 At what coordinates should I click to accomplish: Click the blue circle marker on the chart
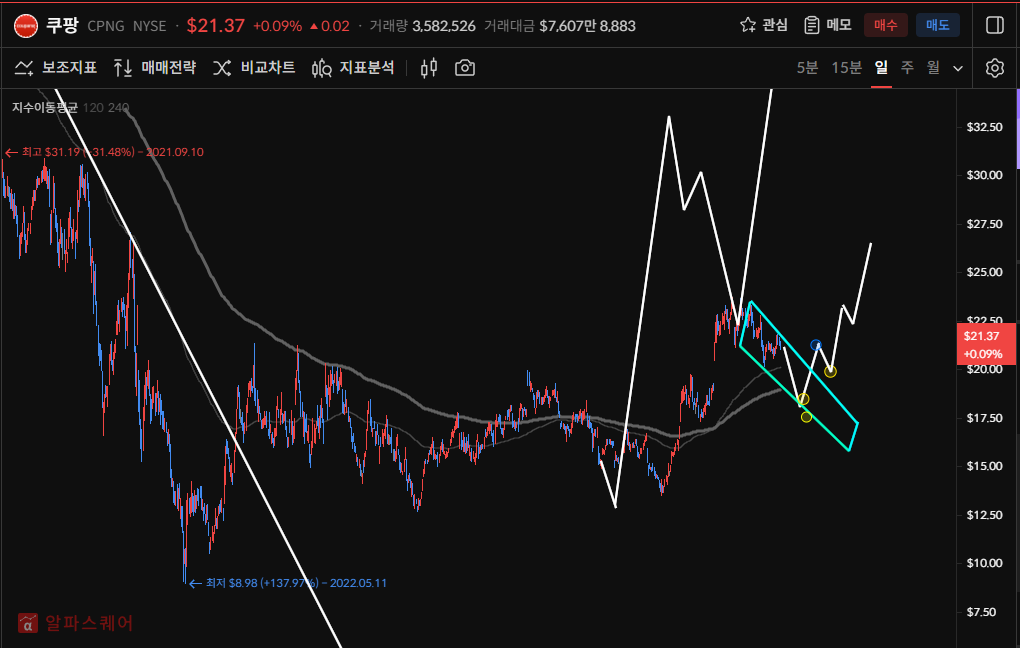[x=816, y=345]
